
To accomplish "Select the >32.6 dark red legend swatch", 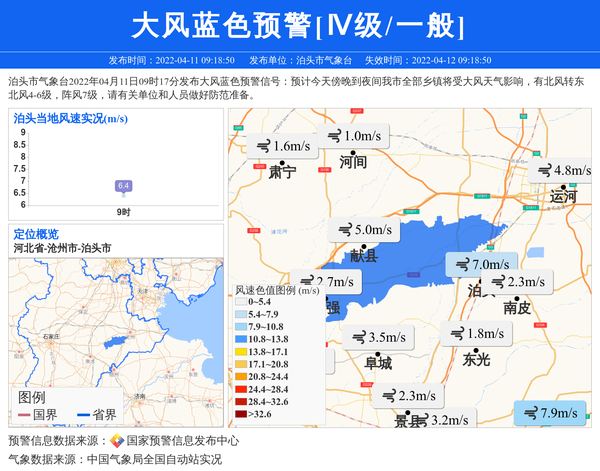I will [240, 412].
